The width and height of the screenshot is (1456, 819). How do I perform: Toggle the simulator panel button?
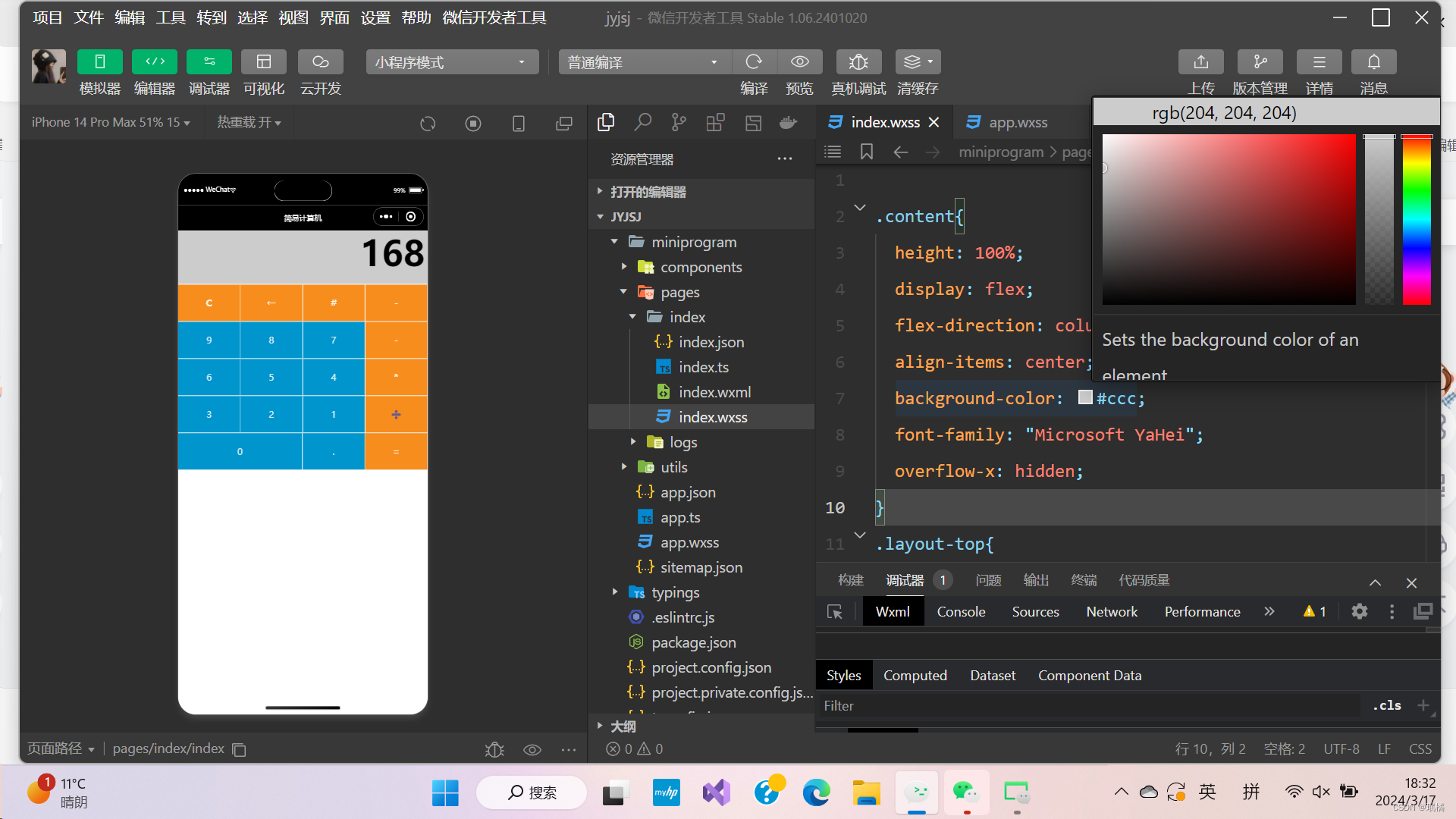pyautogui.click(x=99, y=62)
